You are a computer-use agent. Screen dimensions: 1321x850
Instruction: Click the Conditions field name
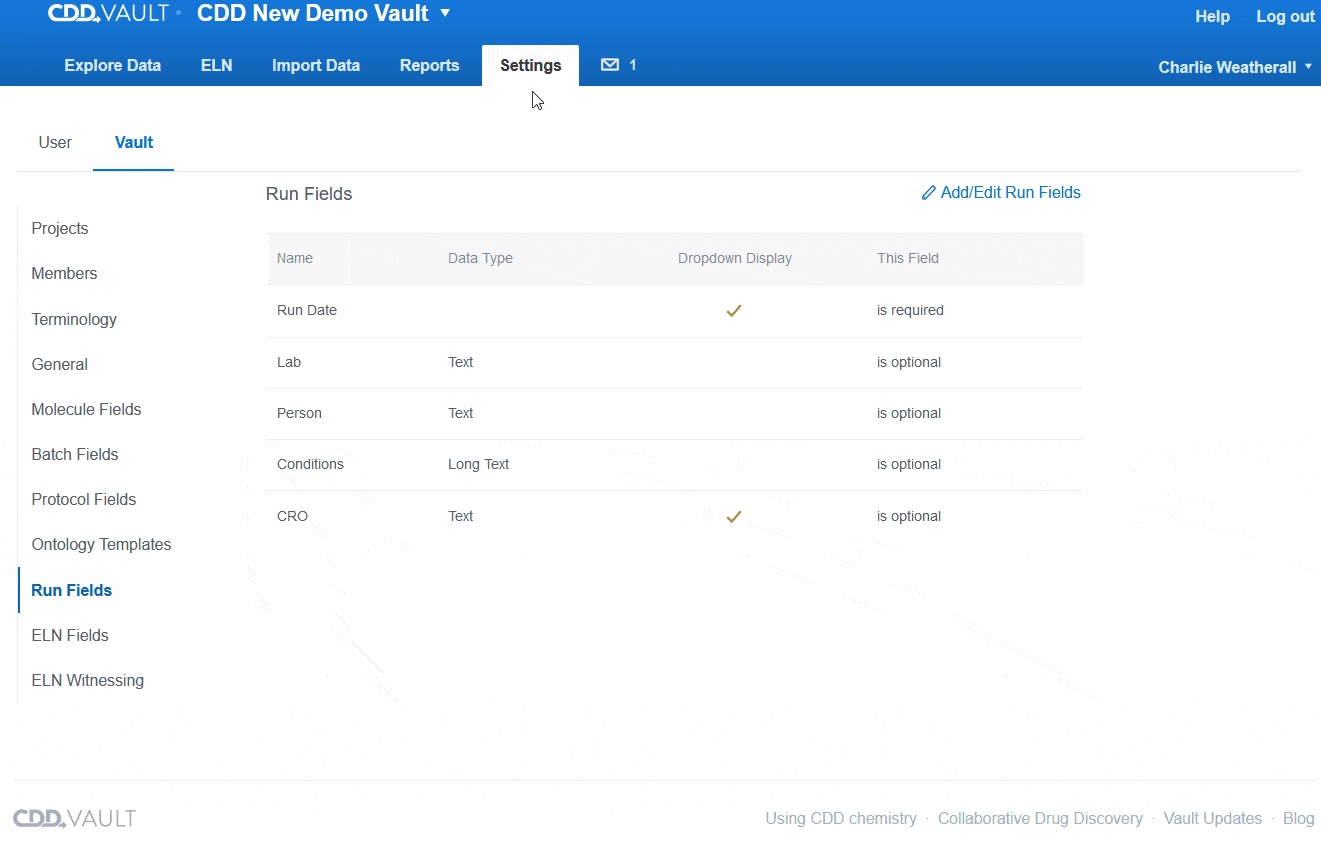[310, 464]
